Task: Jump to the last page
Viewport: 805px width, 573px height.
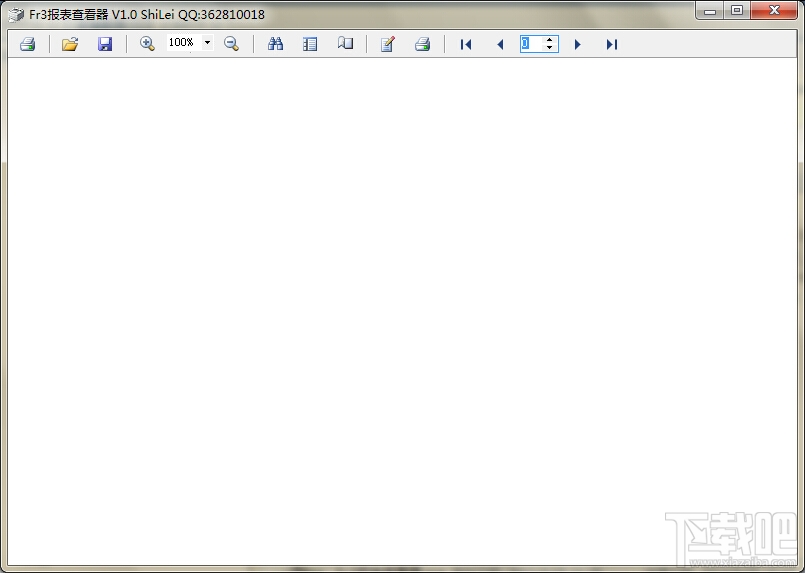Action: coord(611,45)
